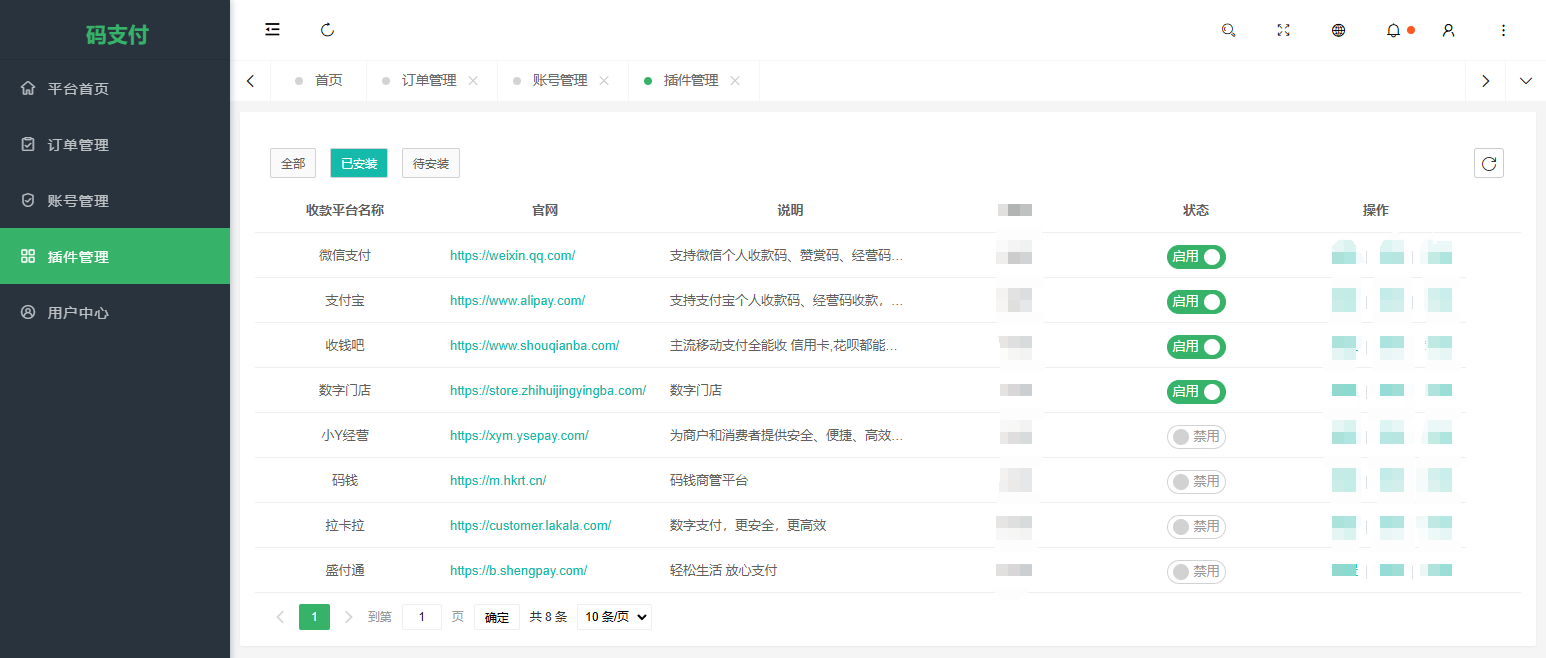
Task: Collapse the sidebar menu icon
Action: (272, 30)
